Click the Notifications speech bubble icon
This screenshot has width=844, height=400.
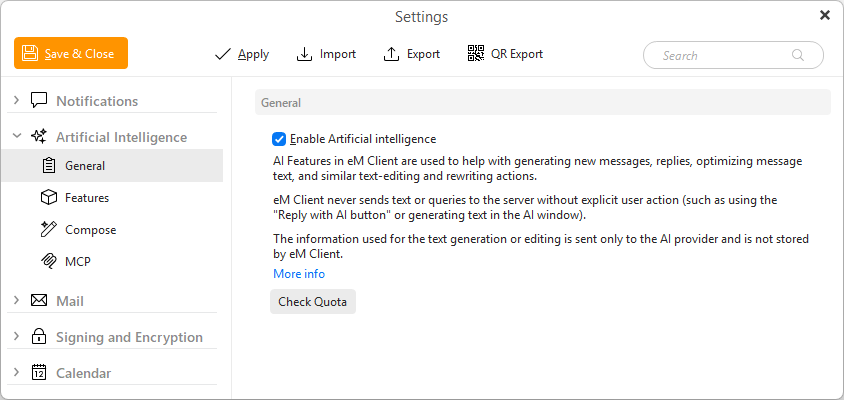pos(39,101)
